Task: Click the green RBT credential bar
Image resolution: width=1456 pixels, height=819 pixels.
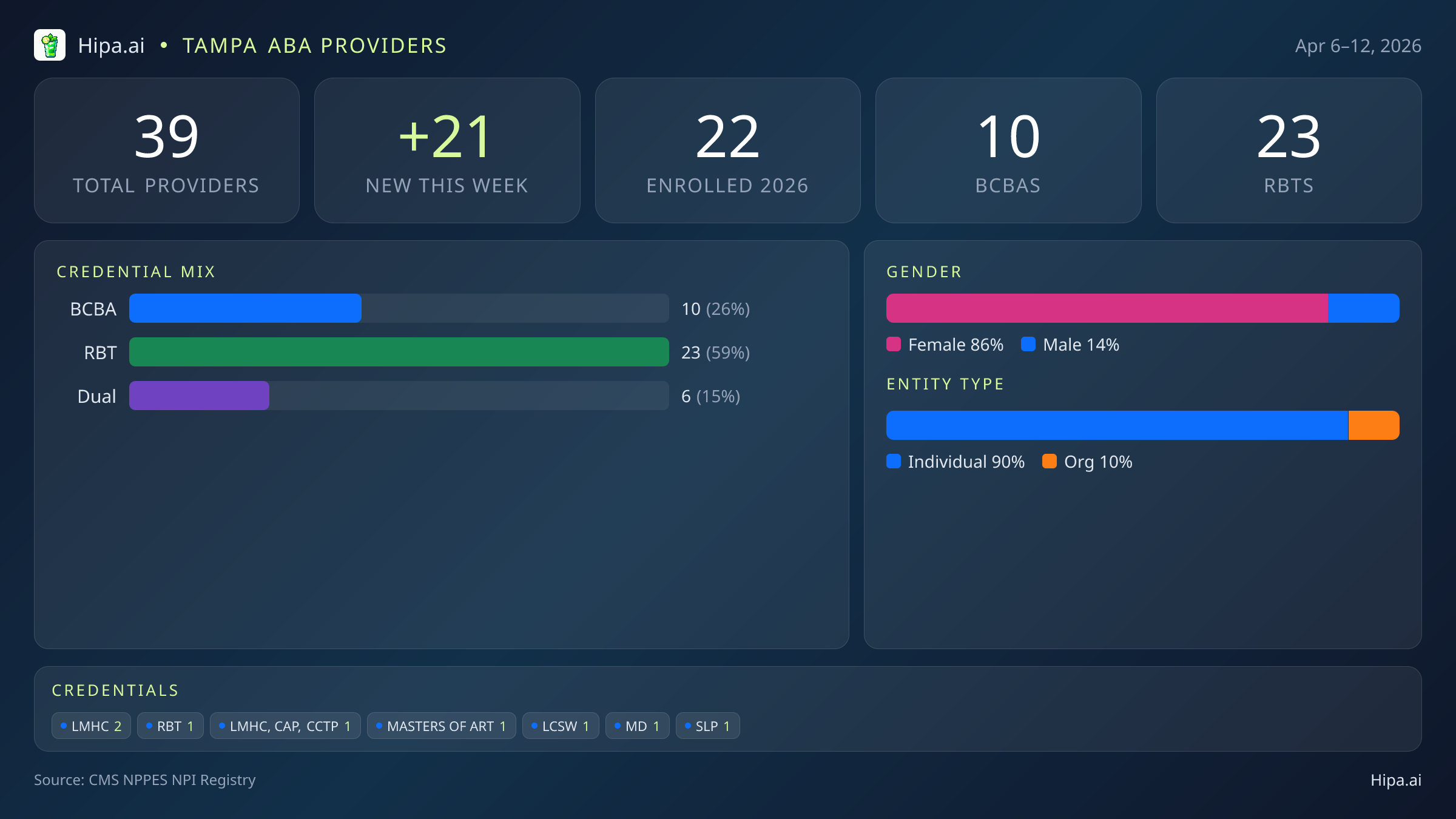Action: pos(399,352)
